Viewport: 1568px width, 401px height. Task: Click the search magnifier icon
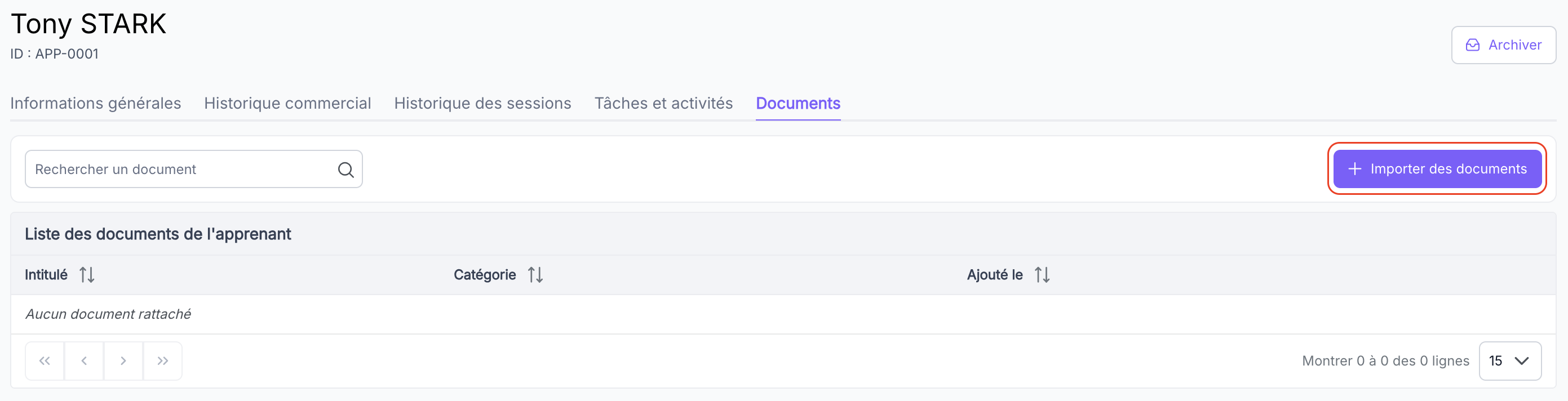coord(346,170)
